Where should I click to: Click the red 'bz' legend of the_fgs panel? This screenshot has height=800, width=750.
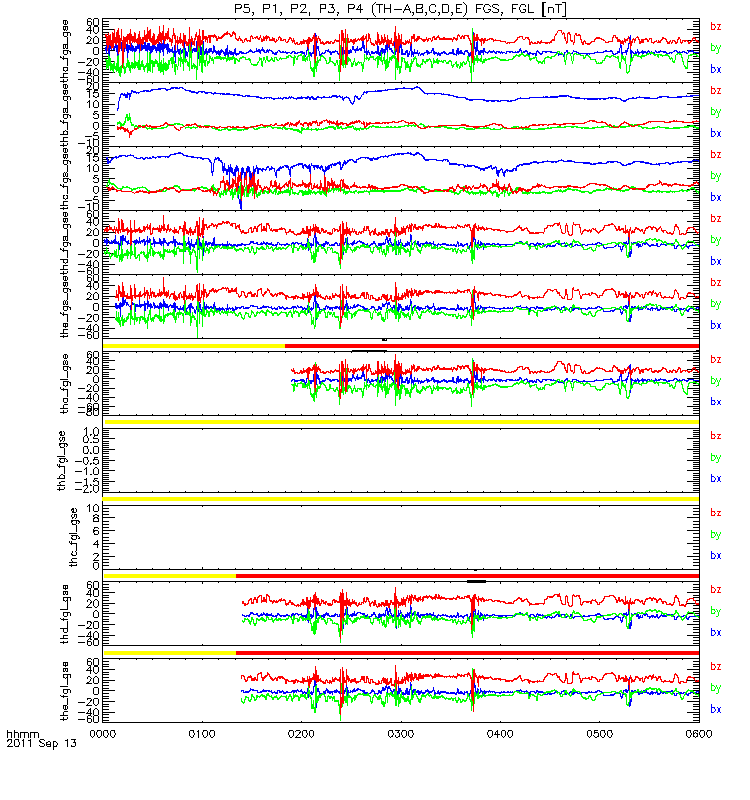pos(716,283)
